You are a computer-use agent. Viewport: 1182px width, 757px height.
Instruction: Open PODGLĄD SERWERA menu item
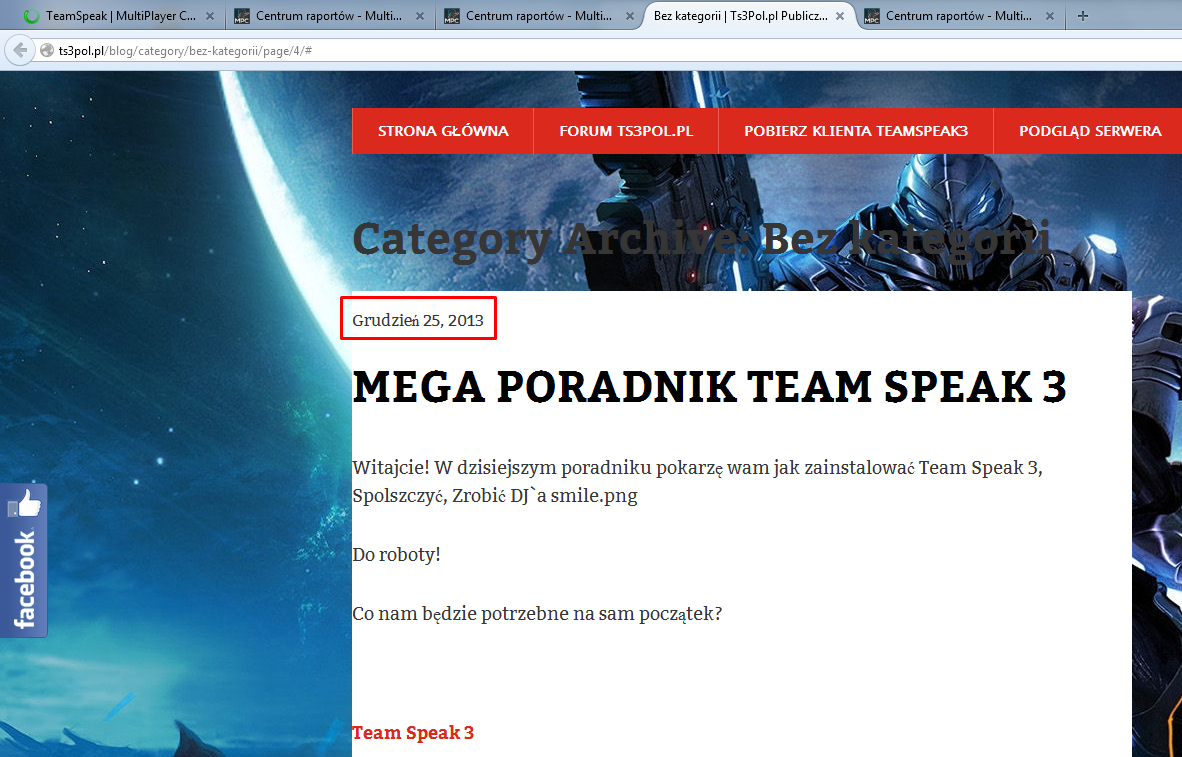(x=1089, y=131)
